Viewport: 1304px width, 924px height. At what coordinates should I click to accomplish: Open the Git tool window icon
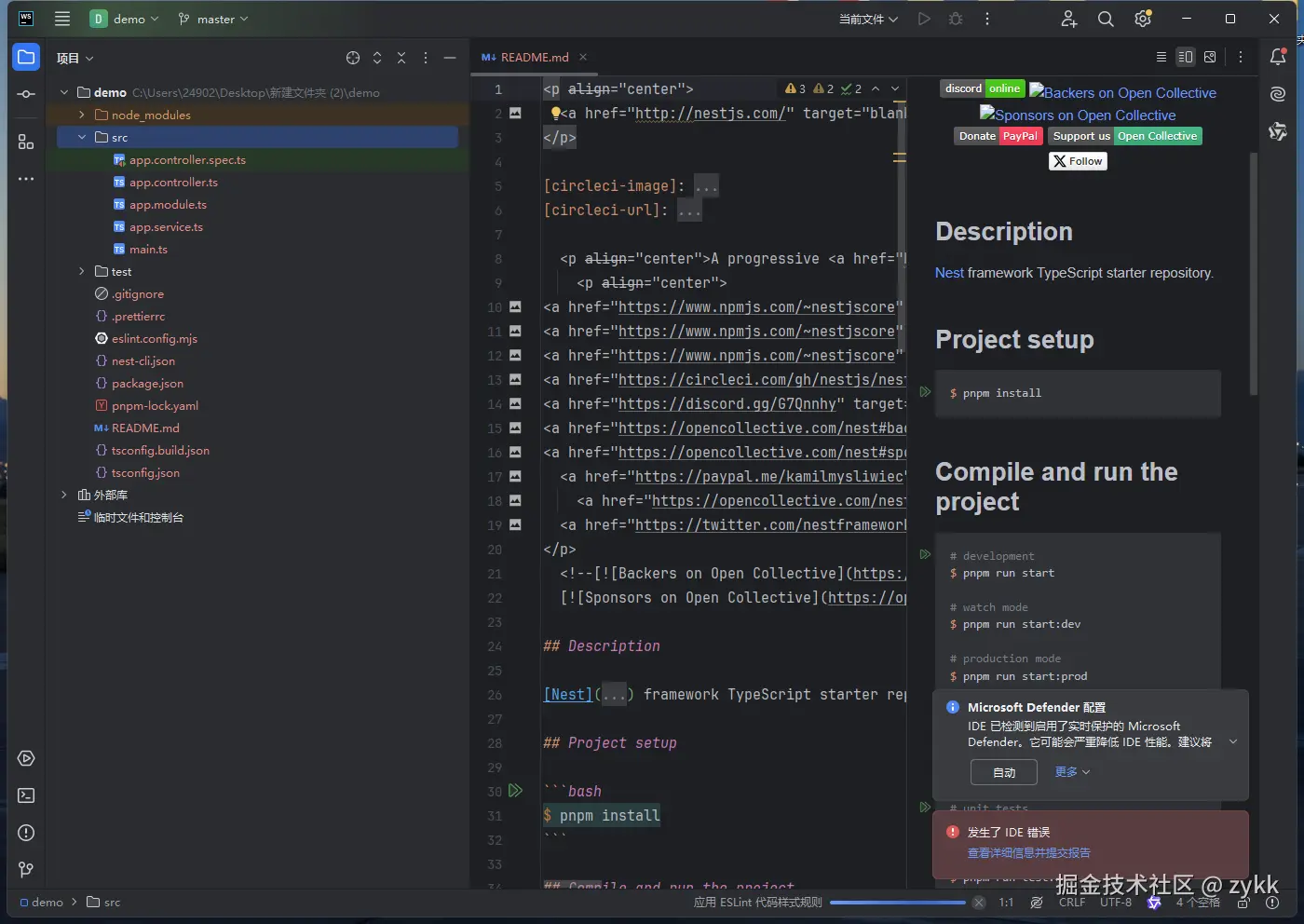tap(26, 869)
